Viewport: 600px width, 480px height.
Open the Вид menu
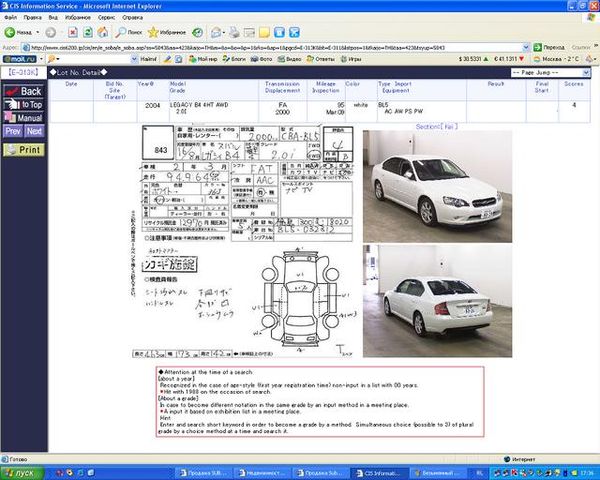tap(53, 18)
